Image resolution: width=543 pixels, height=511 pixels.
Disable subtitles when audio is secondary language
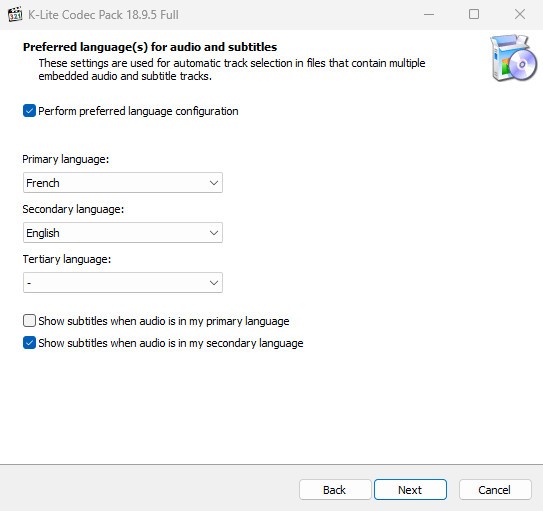[29, 343]
